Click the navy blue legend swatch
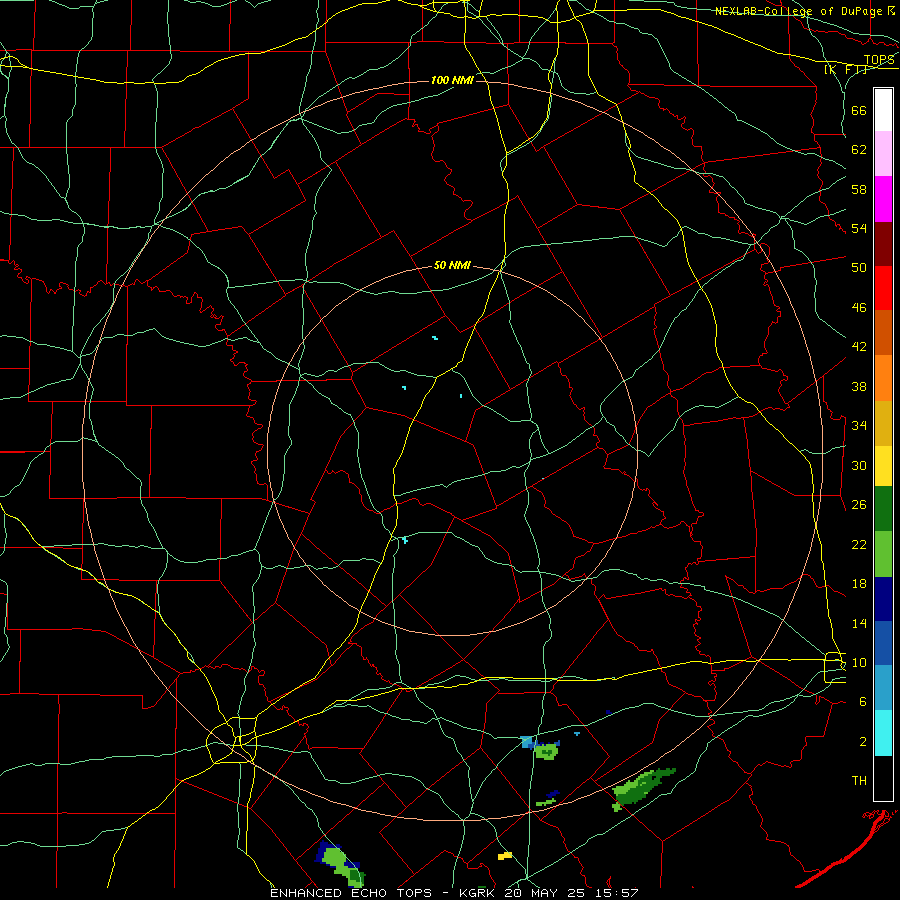 point(883,599)
